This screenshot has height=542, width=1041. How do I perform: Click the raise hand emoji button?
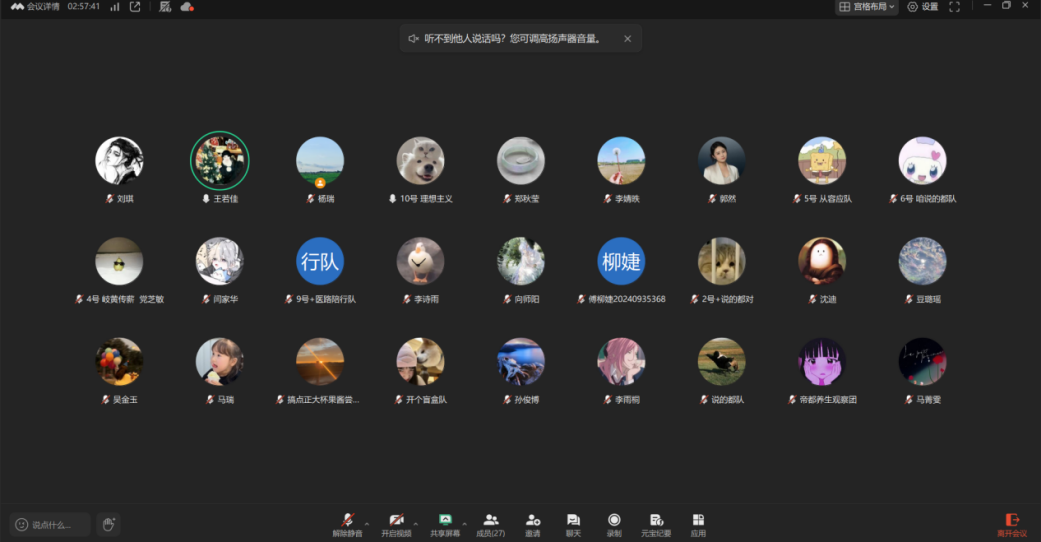[x=109, y=524]
